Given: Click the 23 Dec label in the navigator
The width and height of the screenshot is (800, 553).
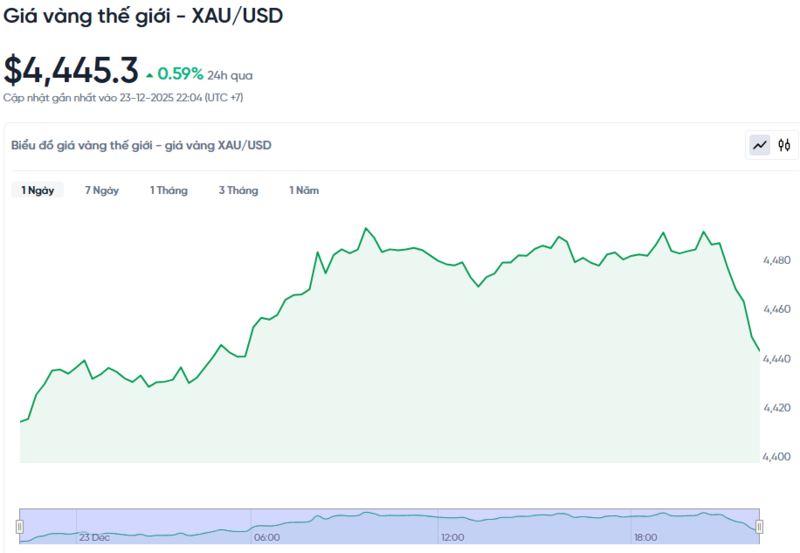Looking at the screenshot, I should point(95,537).
